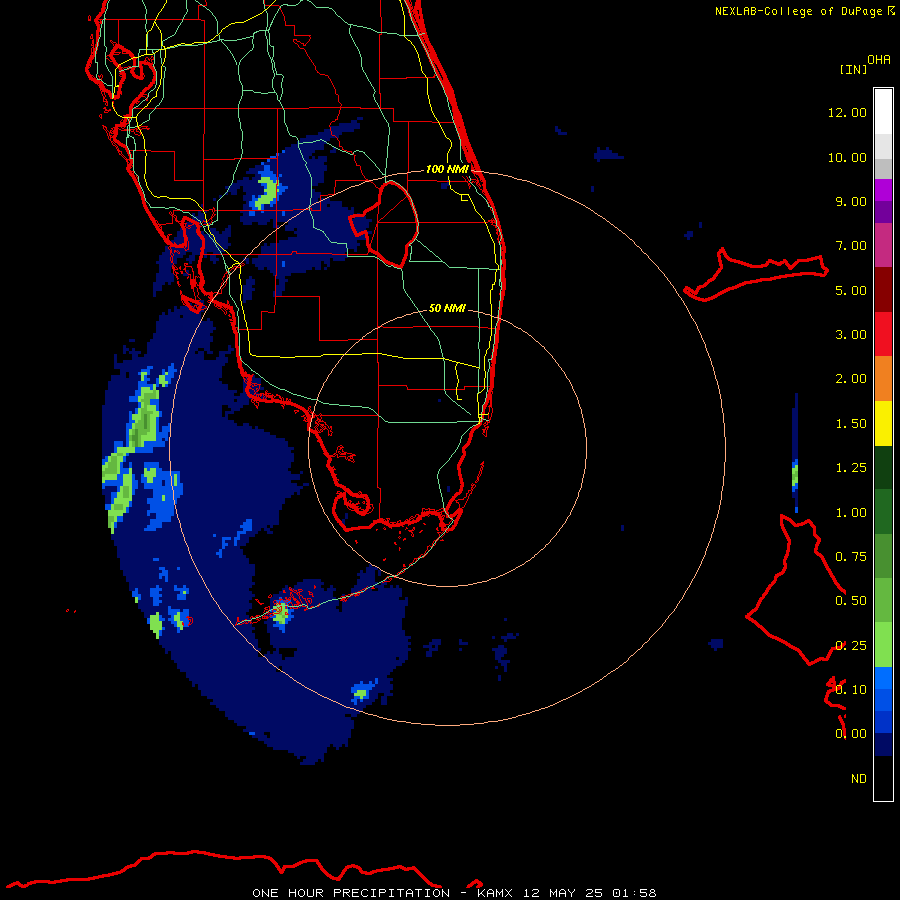Select the 7.00 legend value
The height and width of the screenshot is (900, 900).
click(851, 246)
